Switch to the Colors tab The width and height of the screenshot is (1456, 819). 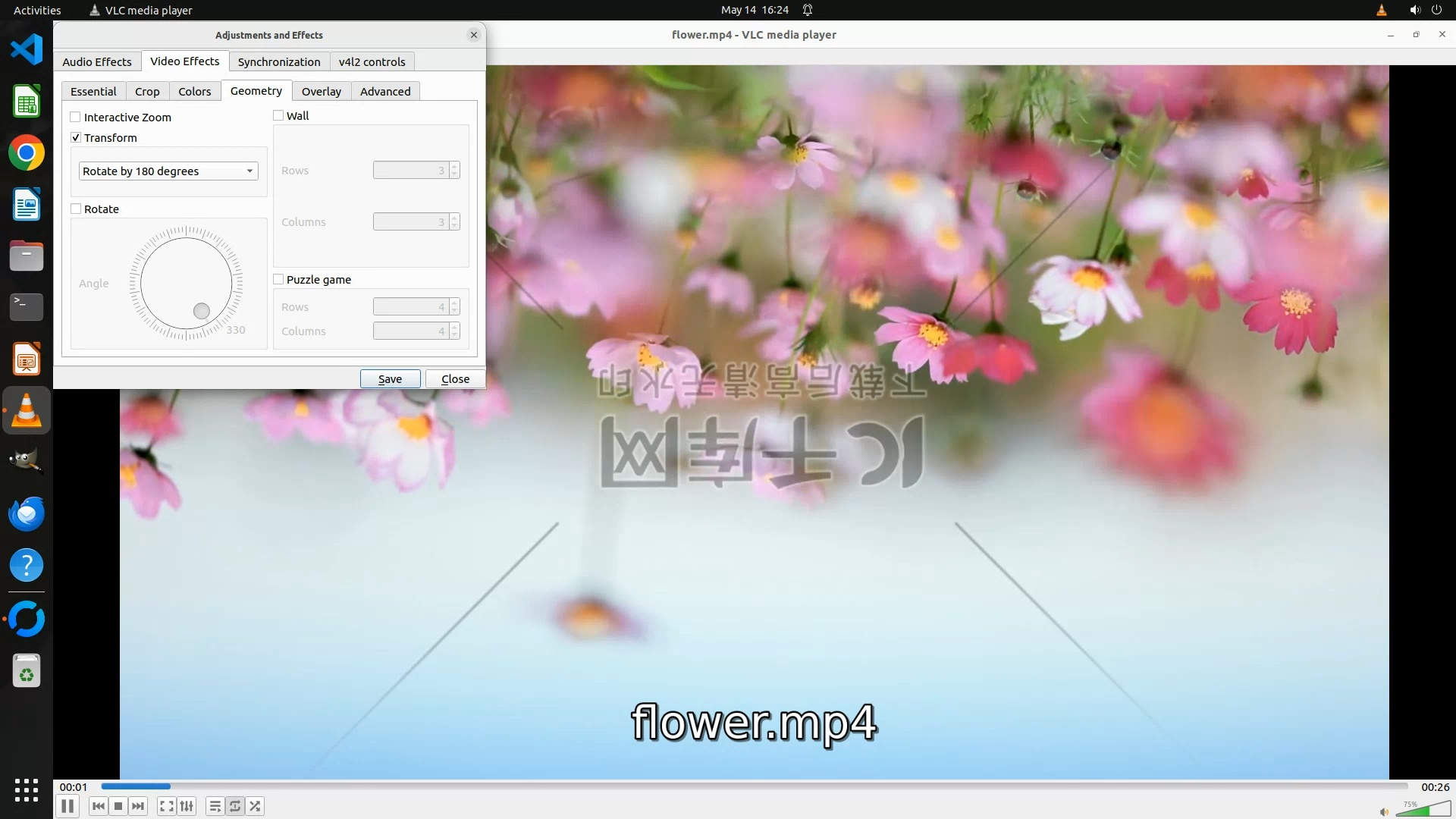point(194,91)
